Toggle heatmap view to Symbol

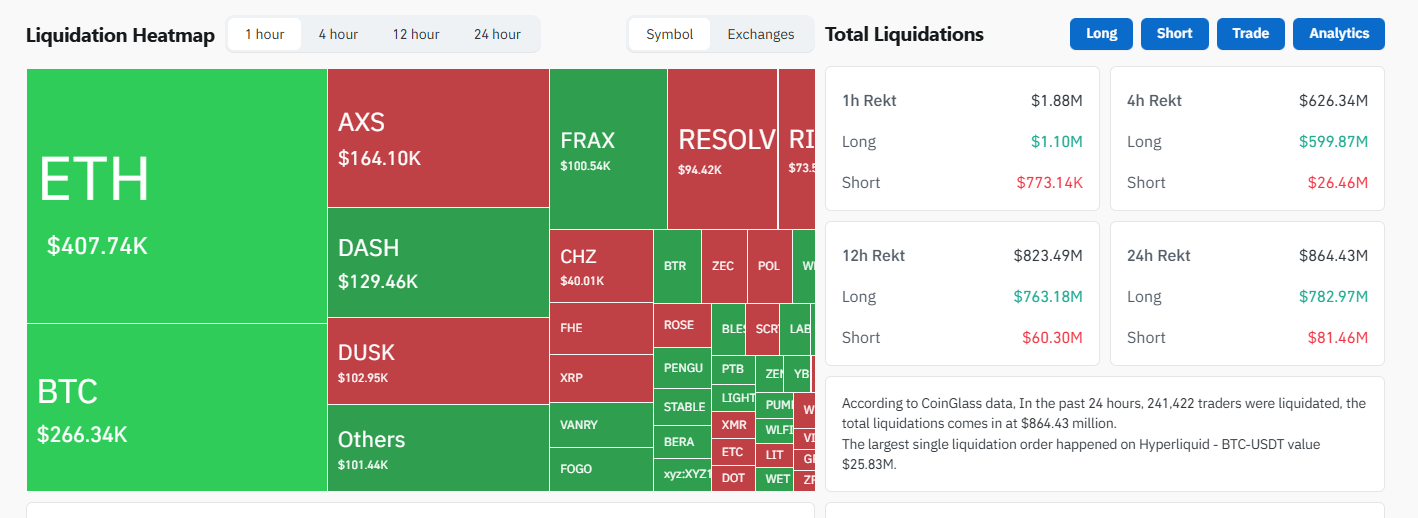coord(669,34)
